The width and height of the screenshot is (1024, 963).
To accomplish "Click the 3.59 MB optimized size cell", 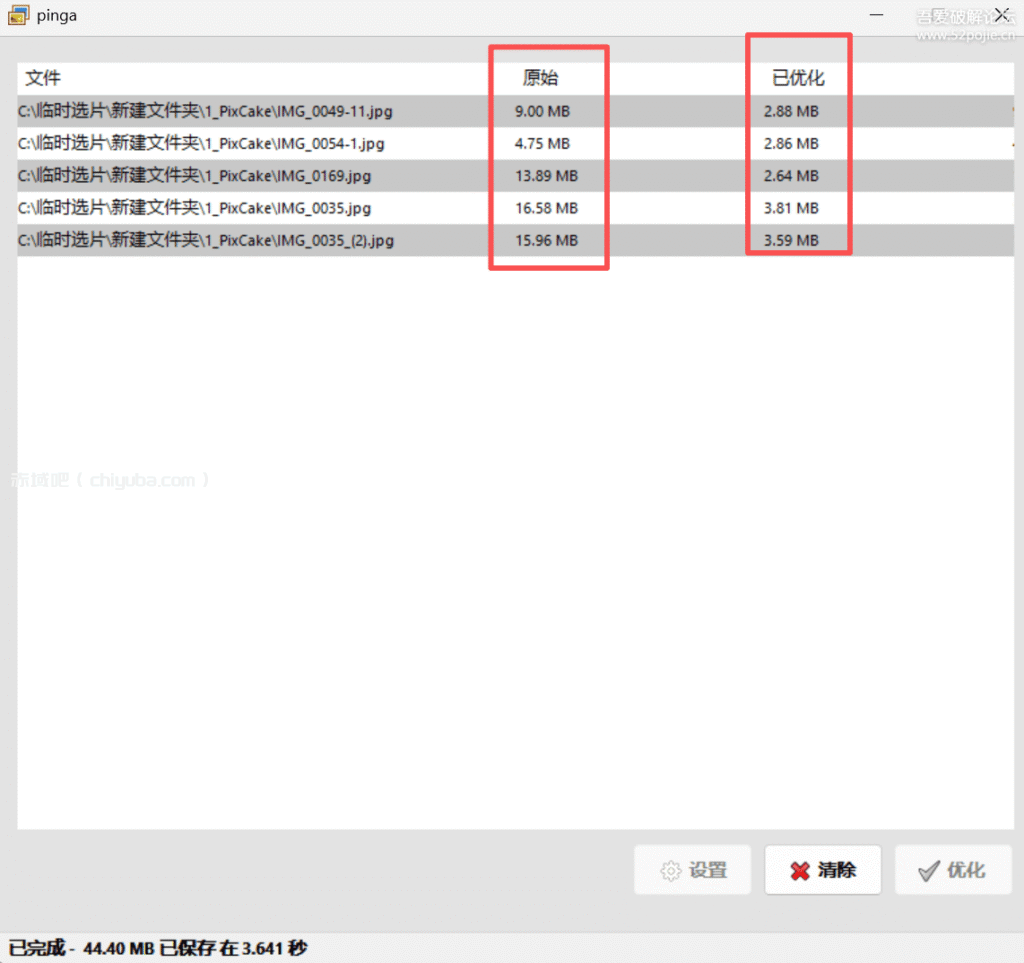I will point(791,240).
